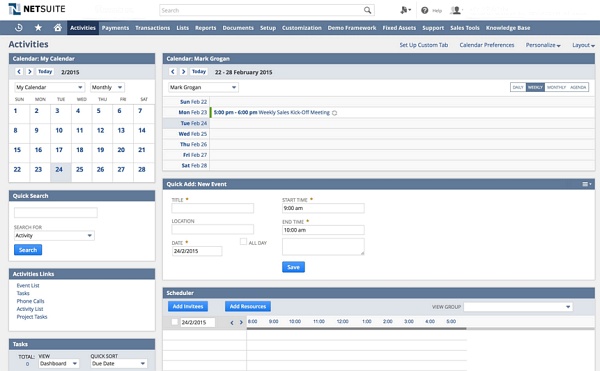This screenshot has height=371, width=600.
Task: Open Set Up Custom Tab link
Action: (x=424, y=45)
